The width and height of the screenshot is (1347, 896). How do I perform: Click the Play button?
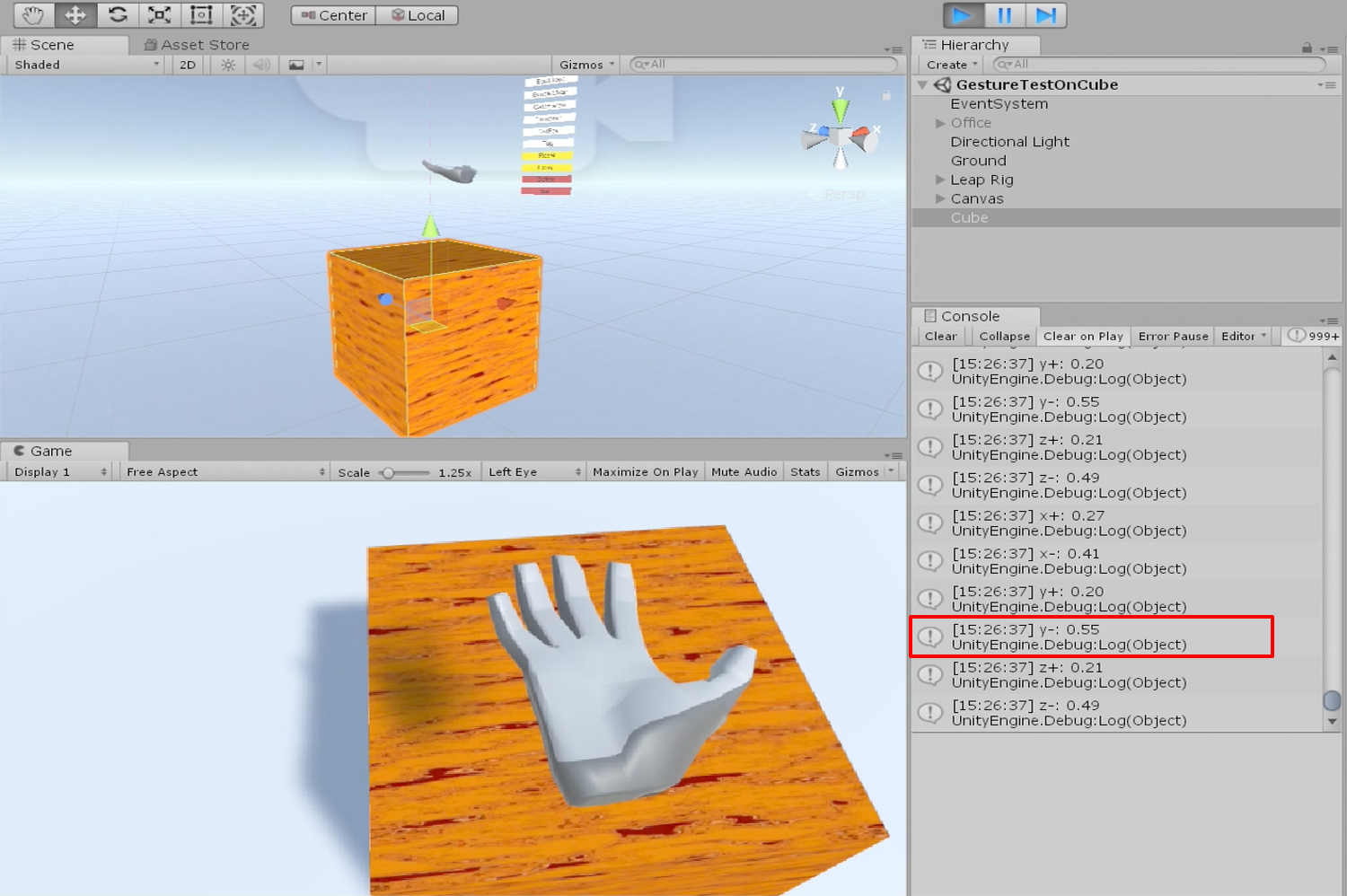[x=962, y=15]
